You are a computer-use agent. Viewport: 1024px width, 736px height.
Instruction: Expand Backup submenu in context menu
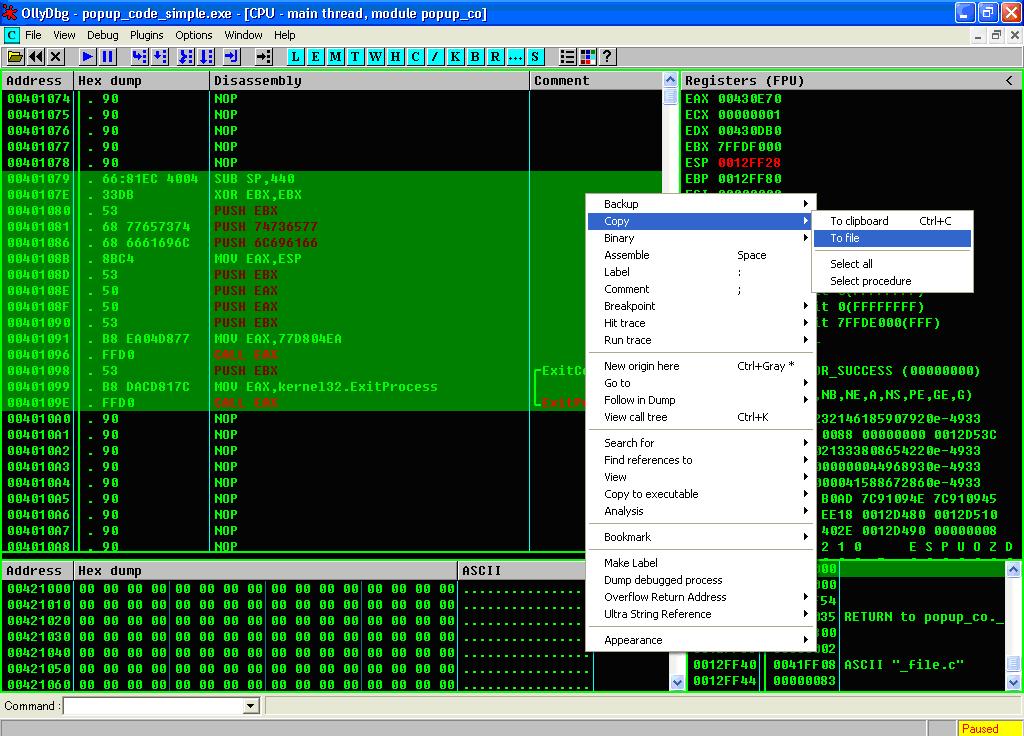pos(700,204)
